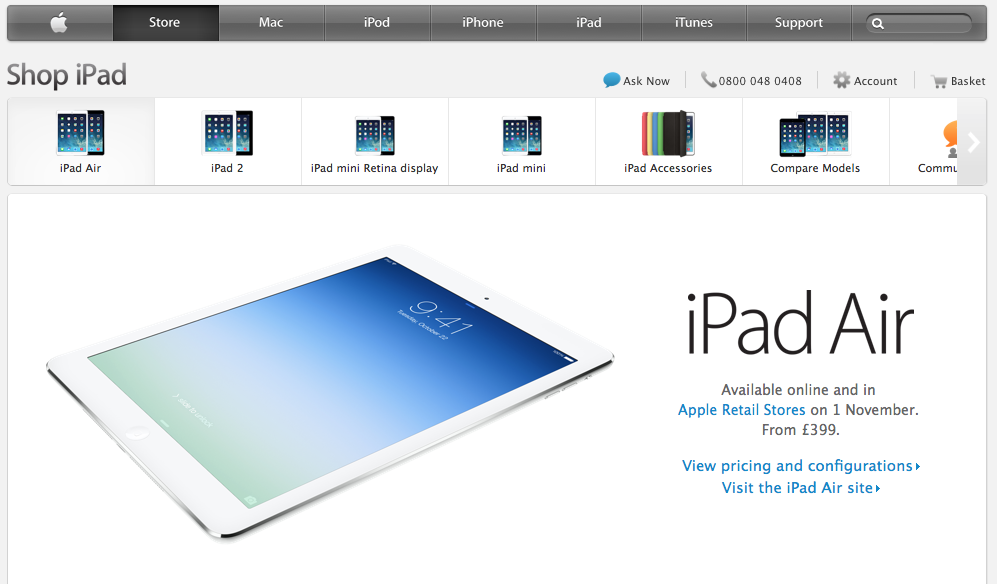Image resolution: width=997 pixels, height=584 pixels.
Task: Select iPad 2 in the product strip
Action: (x=227, y=142)
